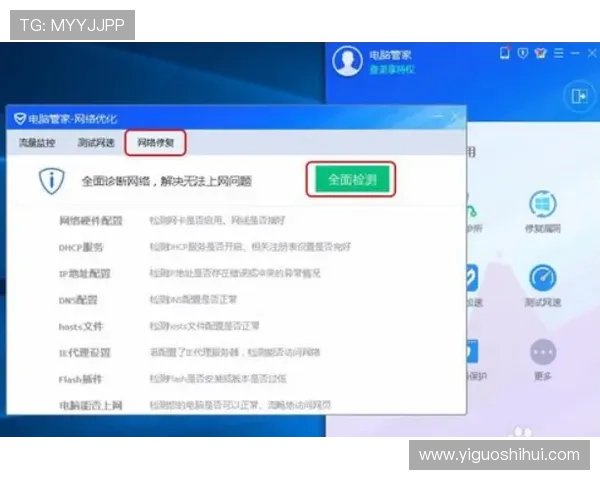Click the 修复漏洞 label under its icon
Image resolution: width=600 pixels, height=480 pixels.
tap(543, 229)
